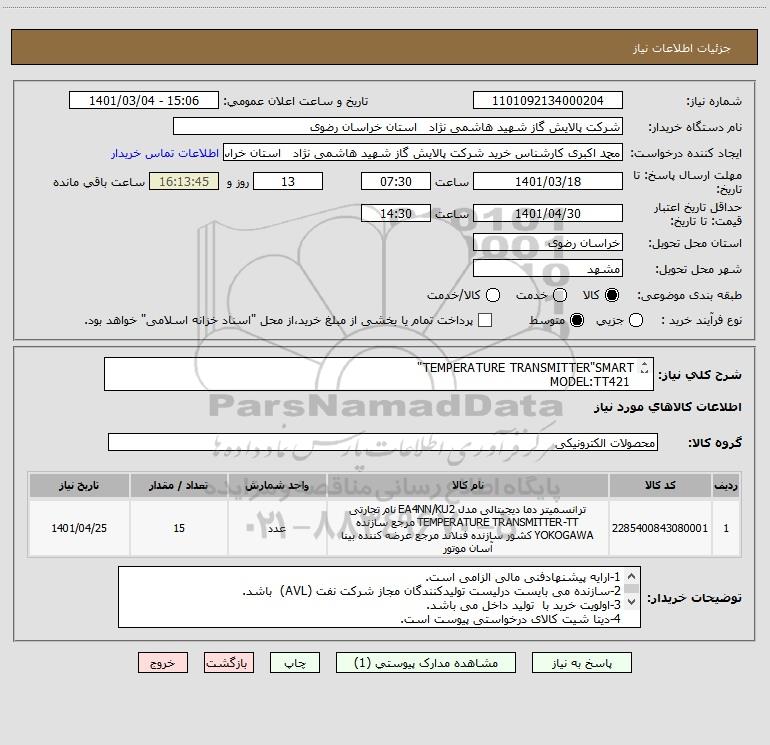Image resolution: width=770 pixels, height=745 pixels.
Task: Click row number 1 cell
Action: 726,528
